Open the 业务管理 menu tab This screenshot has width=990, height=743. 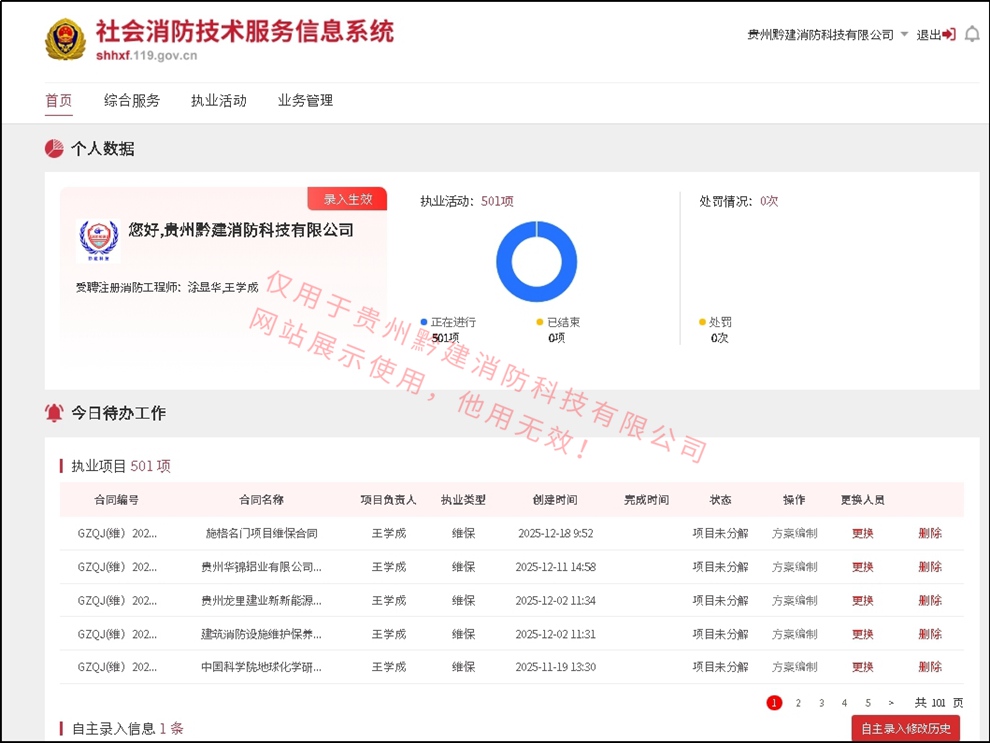[305, 101]
